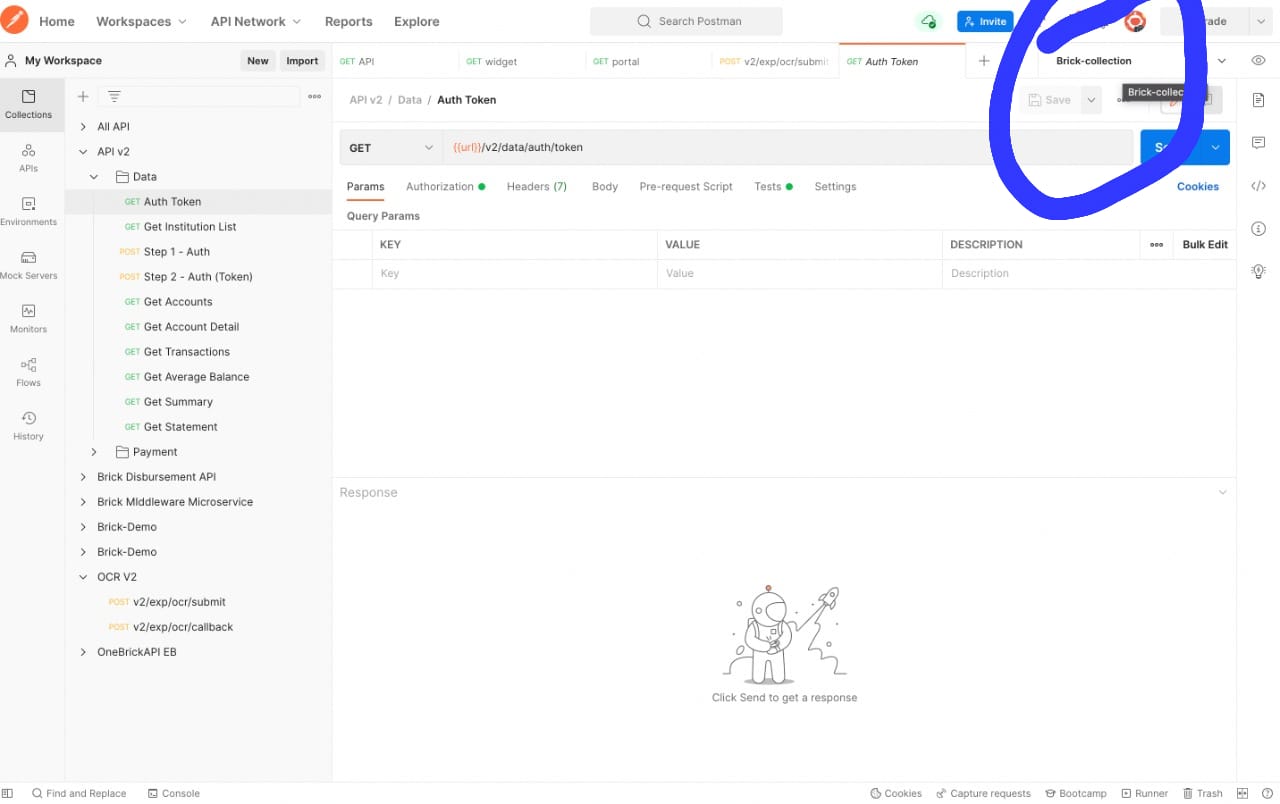Expand the Brick Middleware Microservice collection
Screen dimensions: 1280x804
83,502
